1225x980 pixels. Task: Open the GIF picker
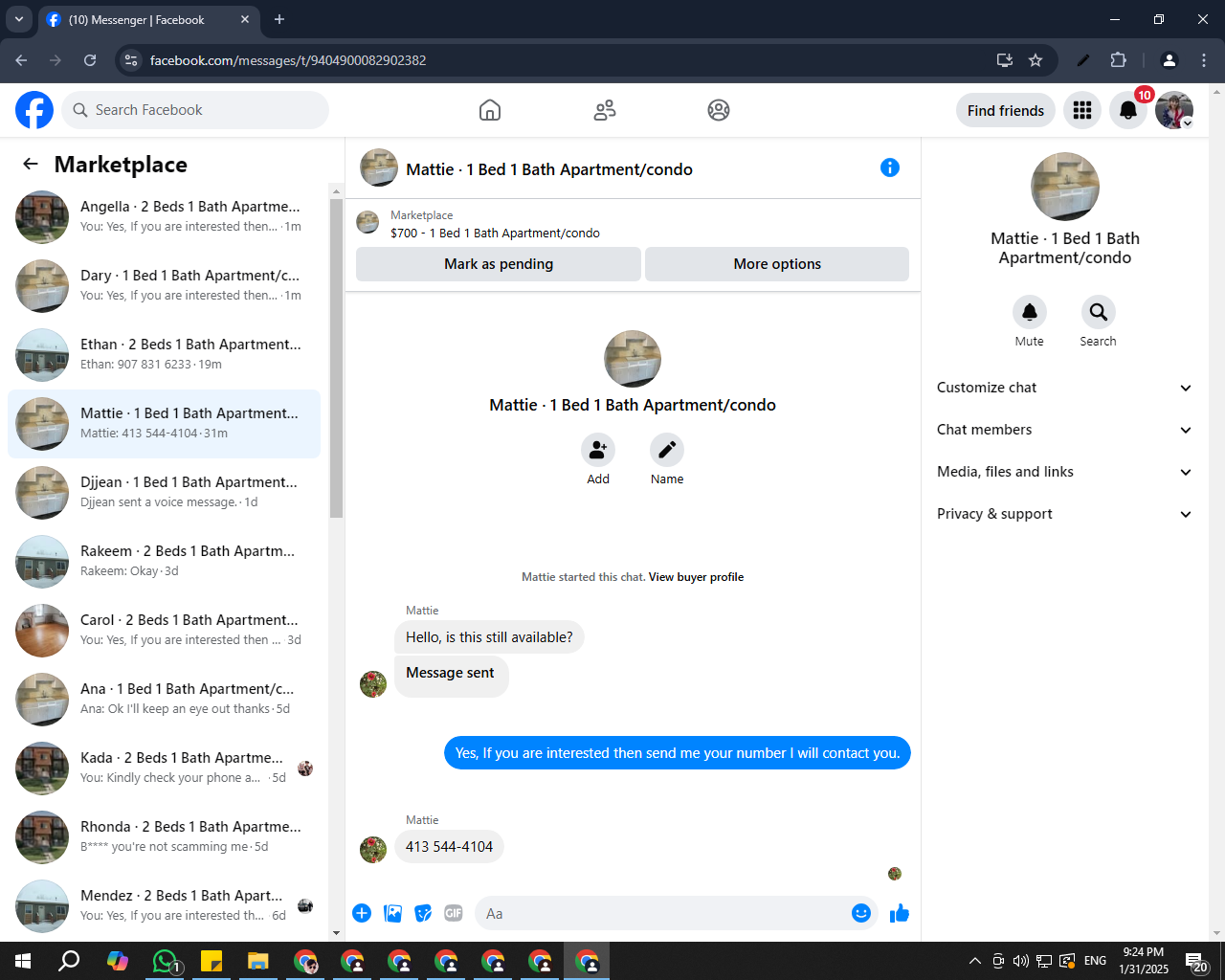[x=454, y=913]
